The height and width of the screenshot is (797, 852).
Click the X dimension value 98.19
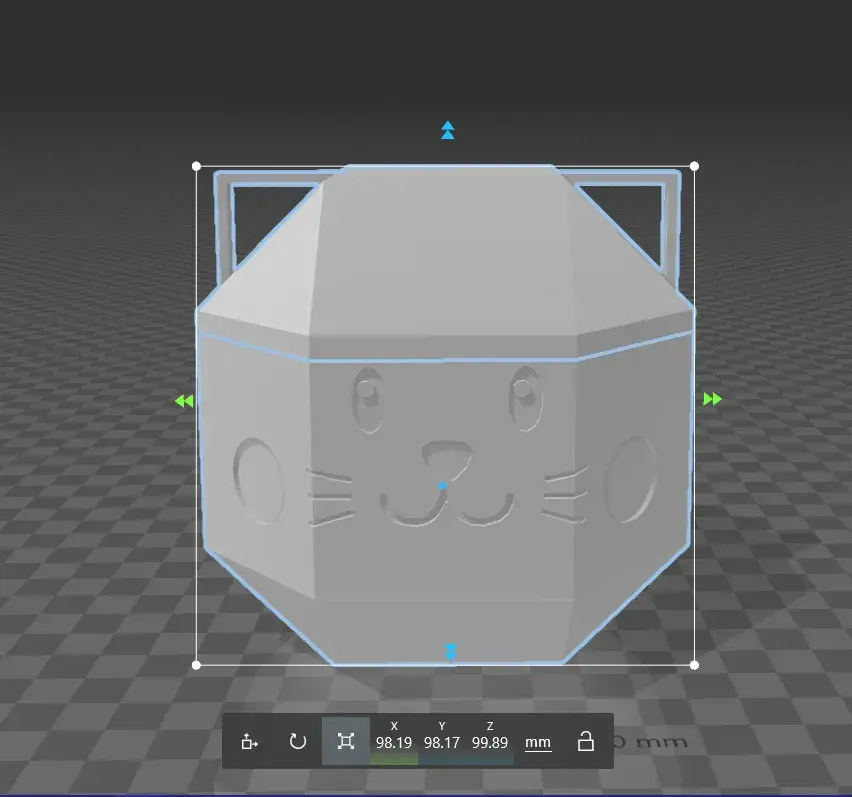click(x=394, y=743)
